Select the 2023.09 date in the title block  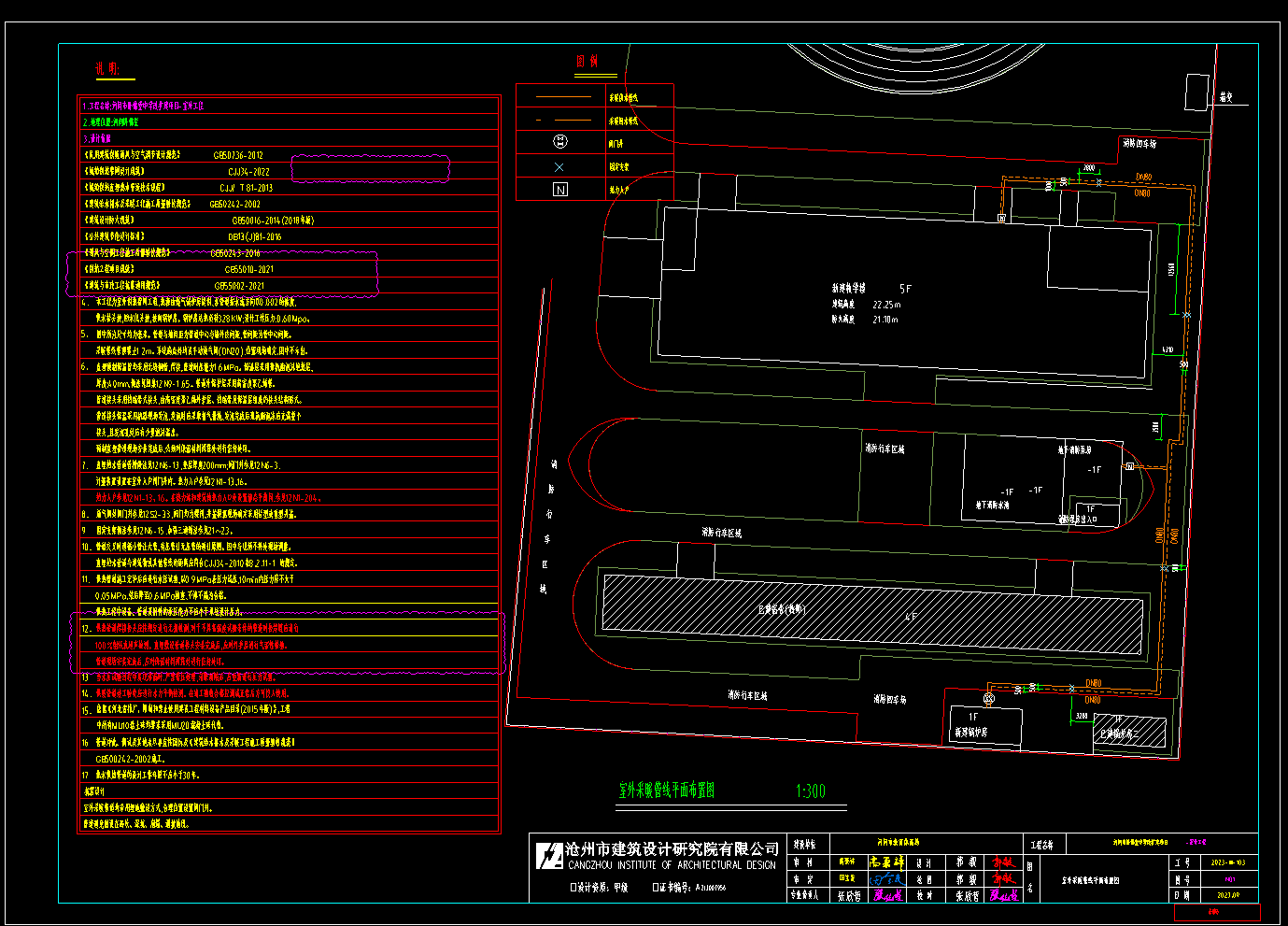(1228, 894)
